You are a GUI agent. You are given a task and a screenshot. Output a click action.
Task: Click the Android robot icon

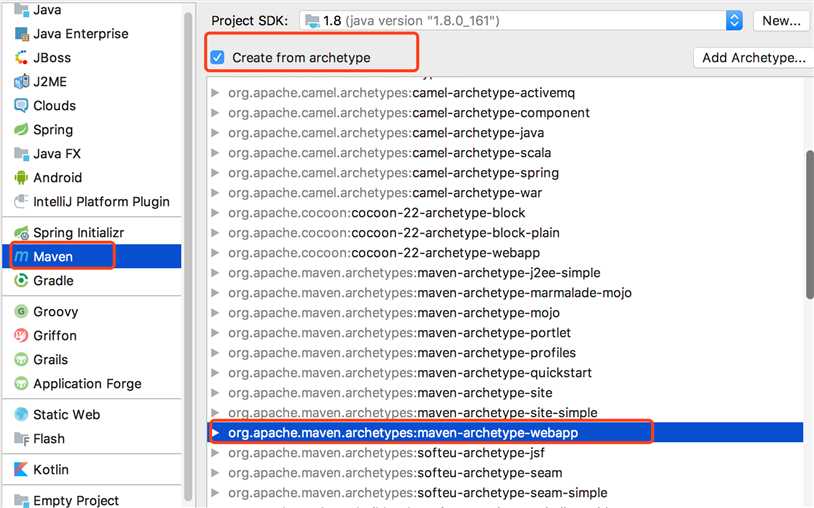pos(21,177)
